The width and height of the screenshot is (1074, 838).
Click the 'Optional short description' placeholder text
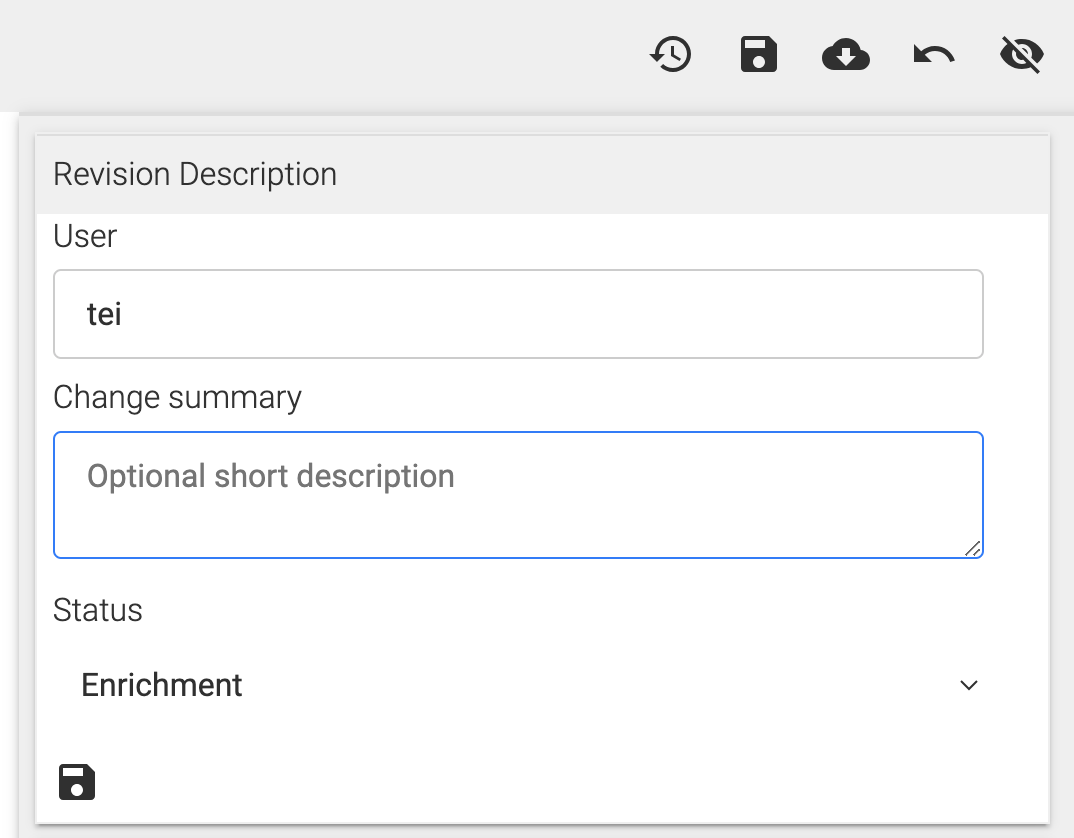(x=271, y=476)
